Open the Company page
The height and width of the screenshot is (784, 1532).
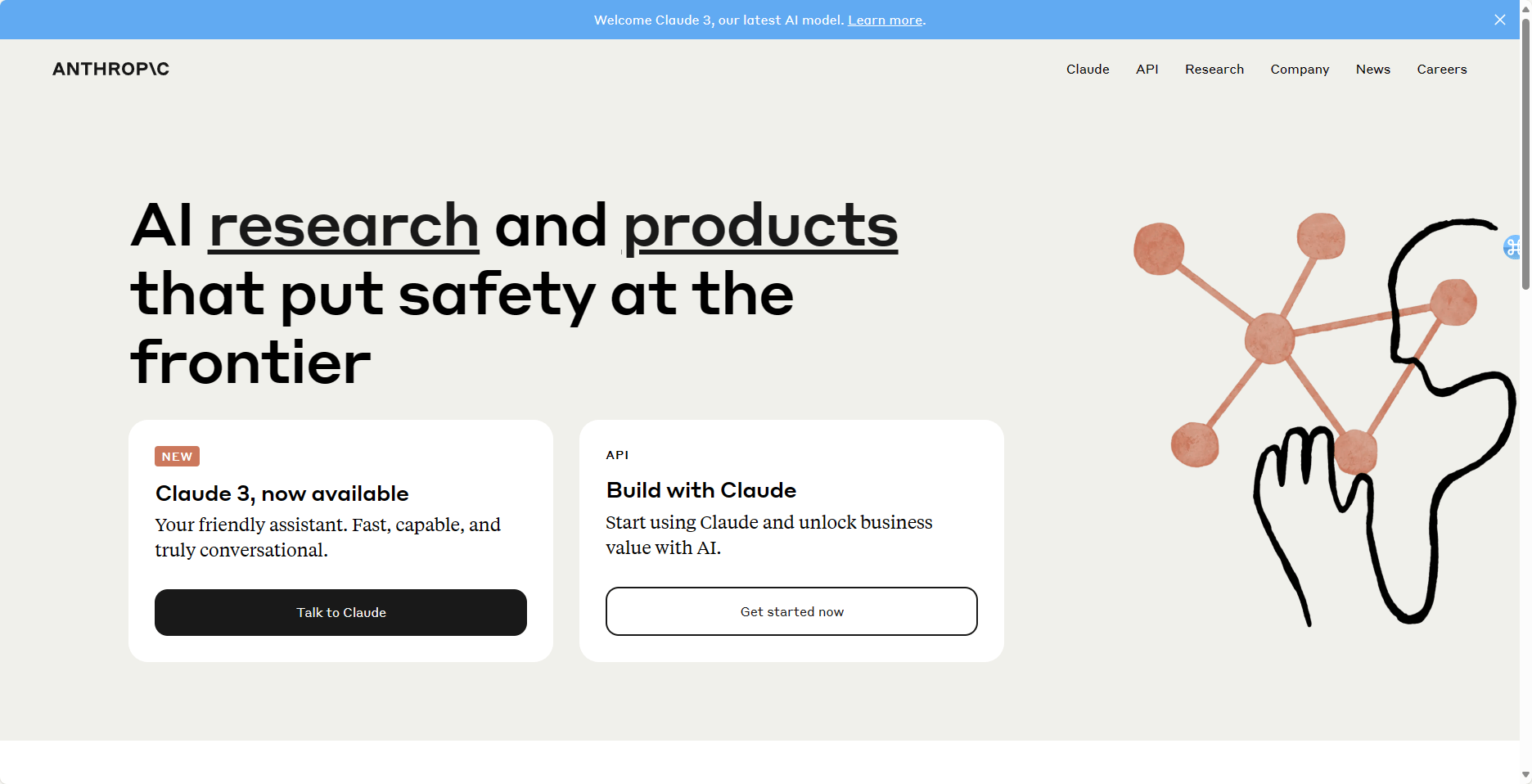1300,70
